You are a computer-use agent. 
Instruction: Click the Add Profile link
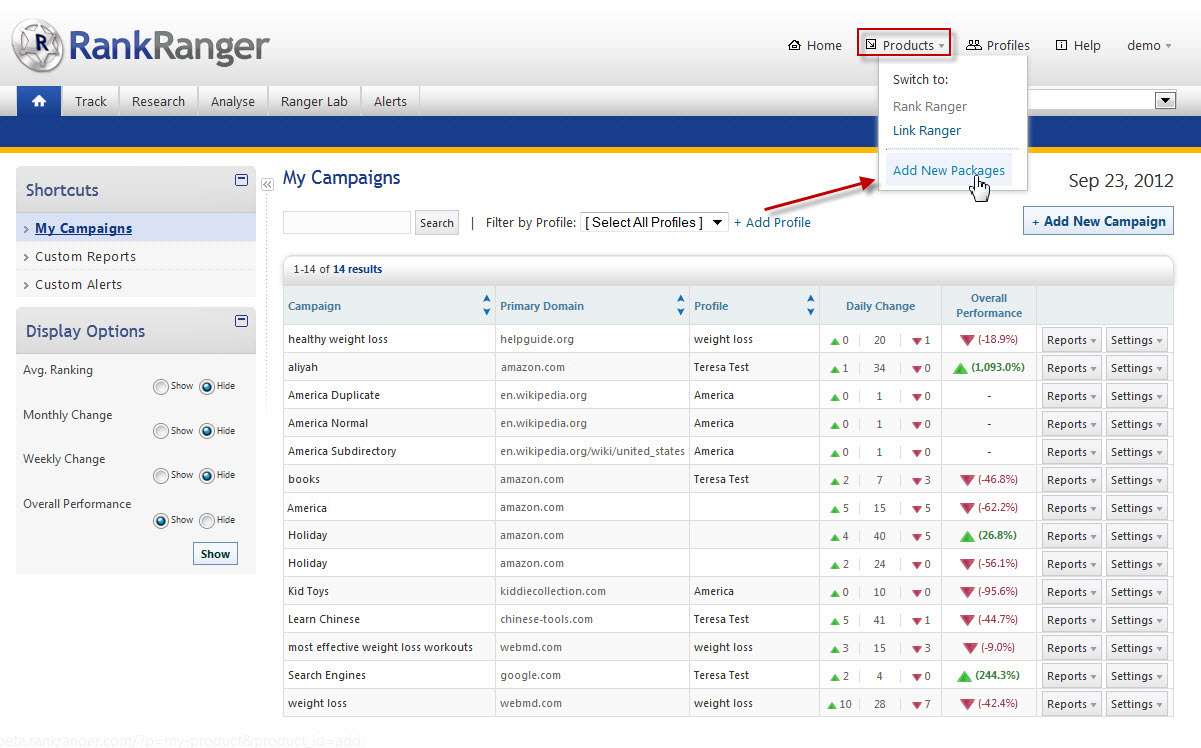coord(772,223)
